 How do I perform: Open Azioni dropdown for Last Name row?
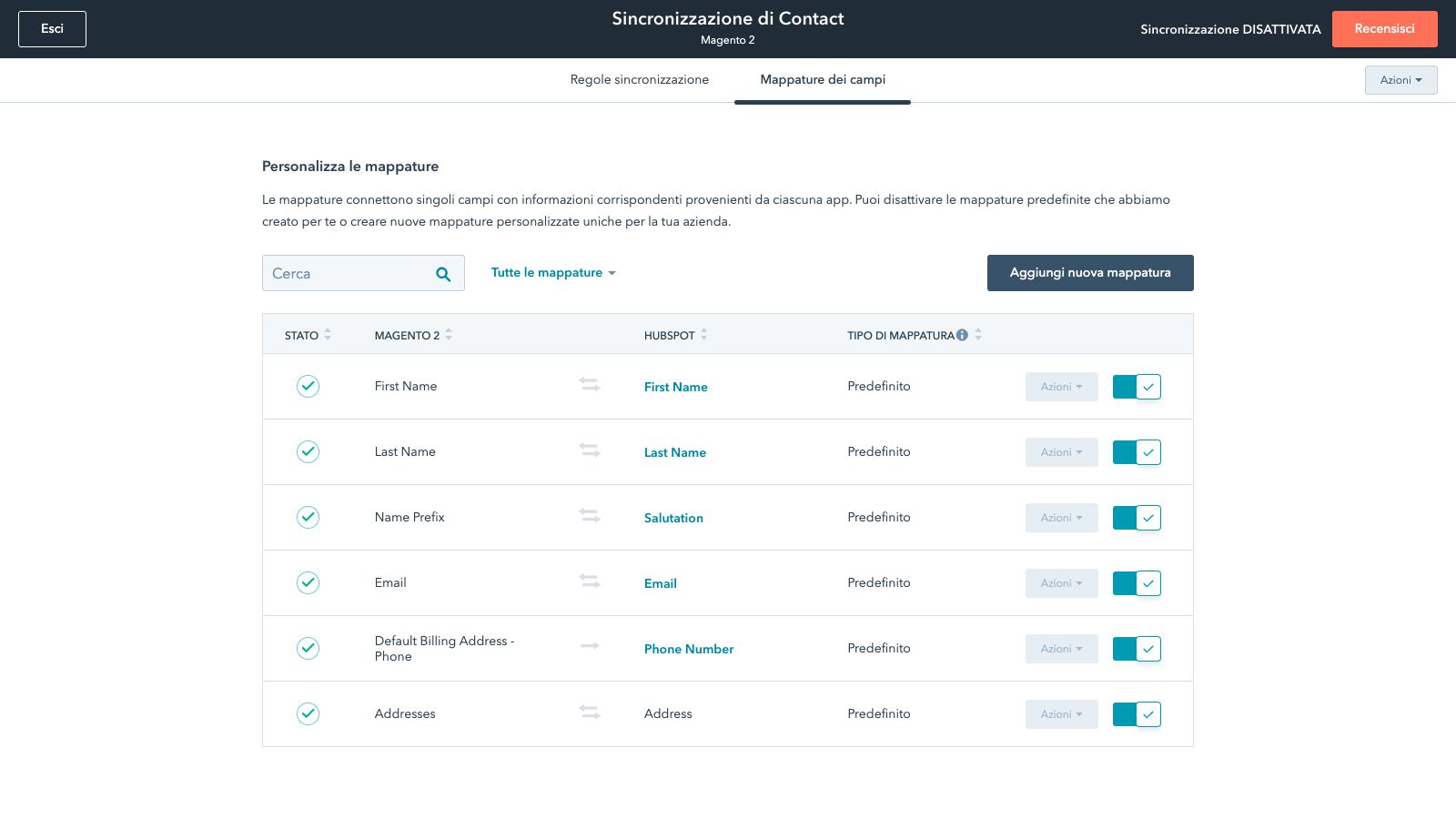click(1061, 452)
